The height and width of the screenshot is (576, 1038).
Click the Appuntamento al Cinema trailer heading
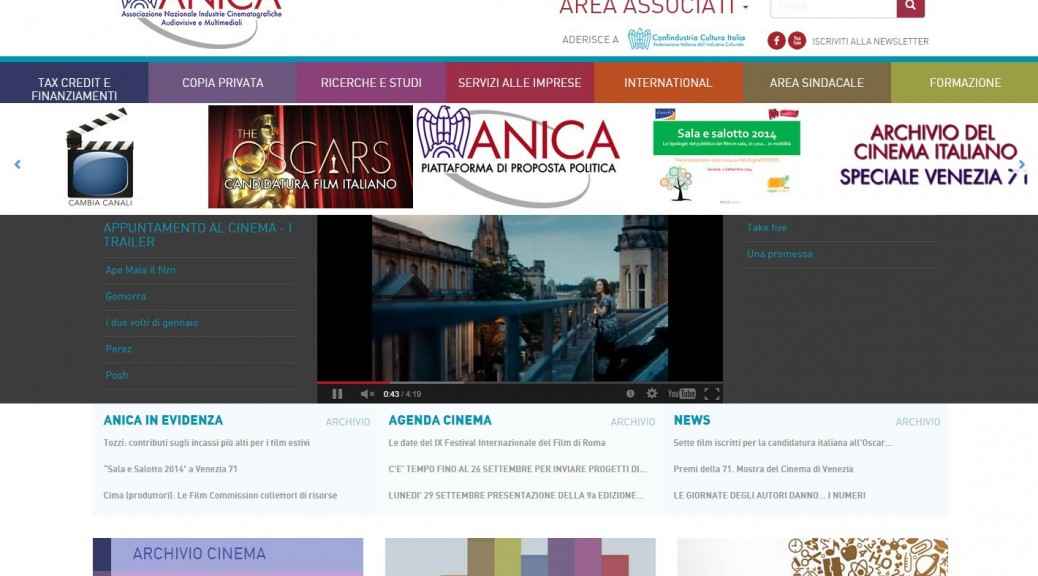coord(197,235)
